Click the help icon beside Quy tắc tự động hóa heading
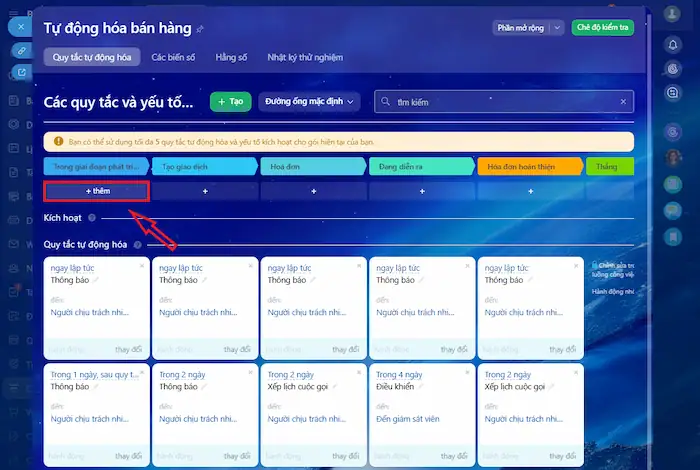700x470 pixels. coord(138,245)
